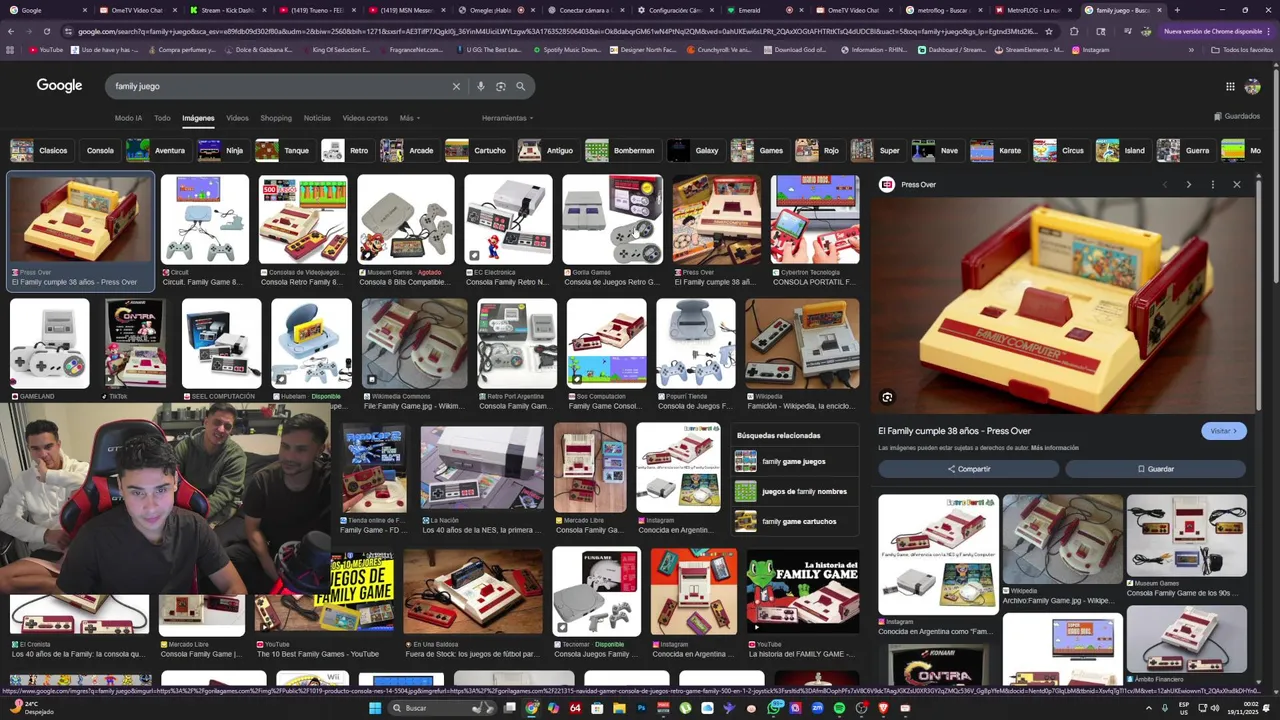Open large Family Computer preview image
The image size is (1280, 720).
click(1062, 305)
